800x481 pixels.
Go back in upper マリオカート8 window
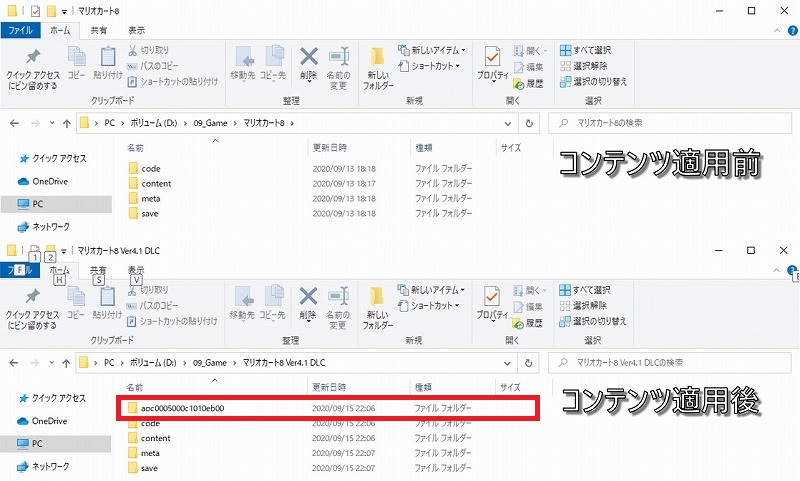pos(14,123)
